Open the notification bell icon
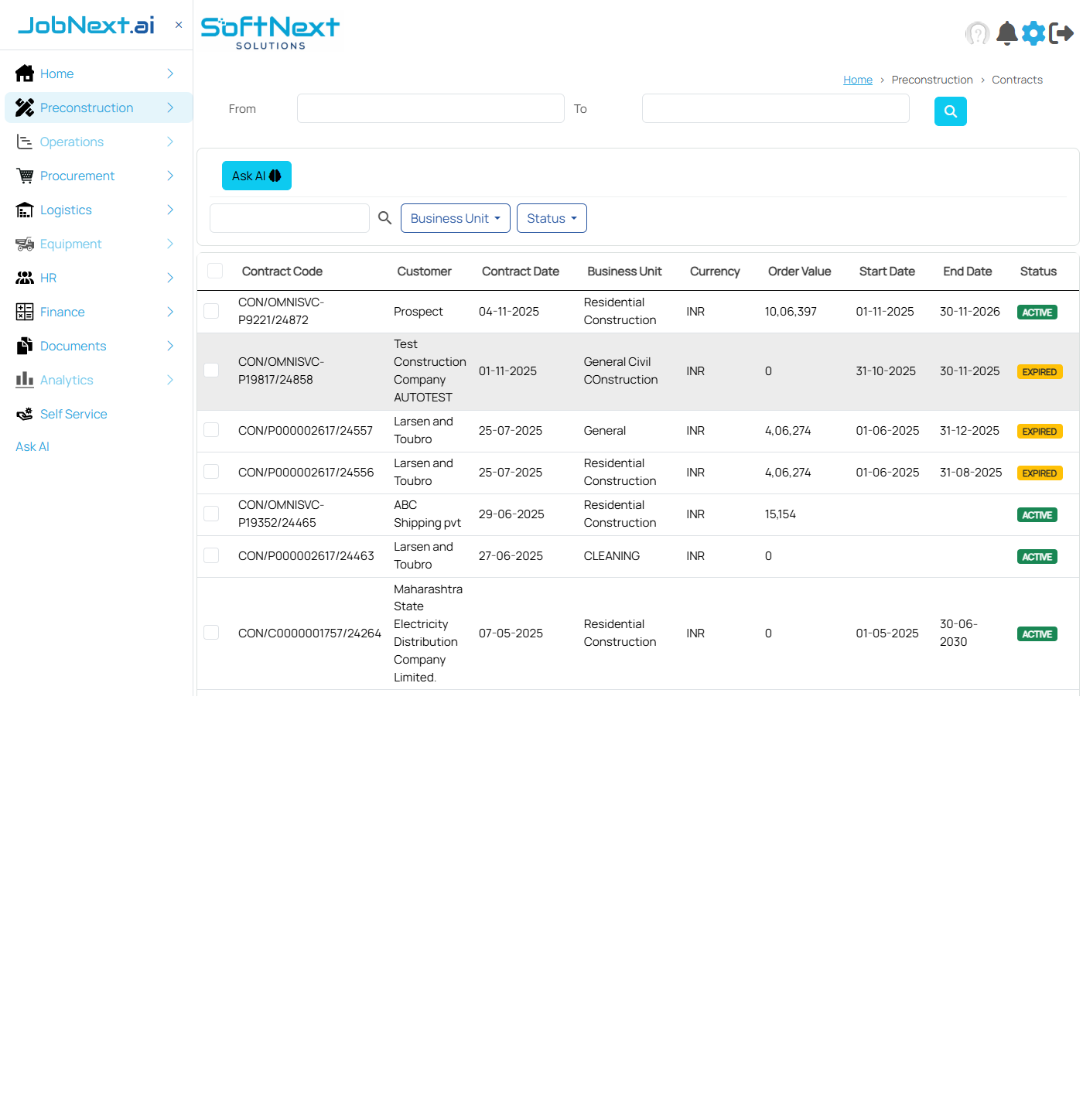 (1006, 33)
